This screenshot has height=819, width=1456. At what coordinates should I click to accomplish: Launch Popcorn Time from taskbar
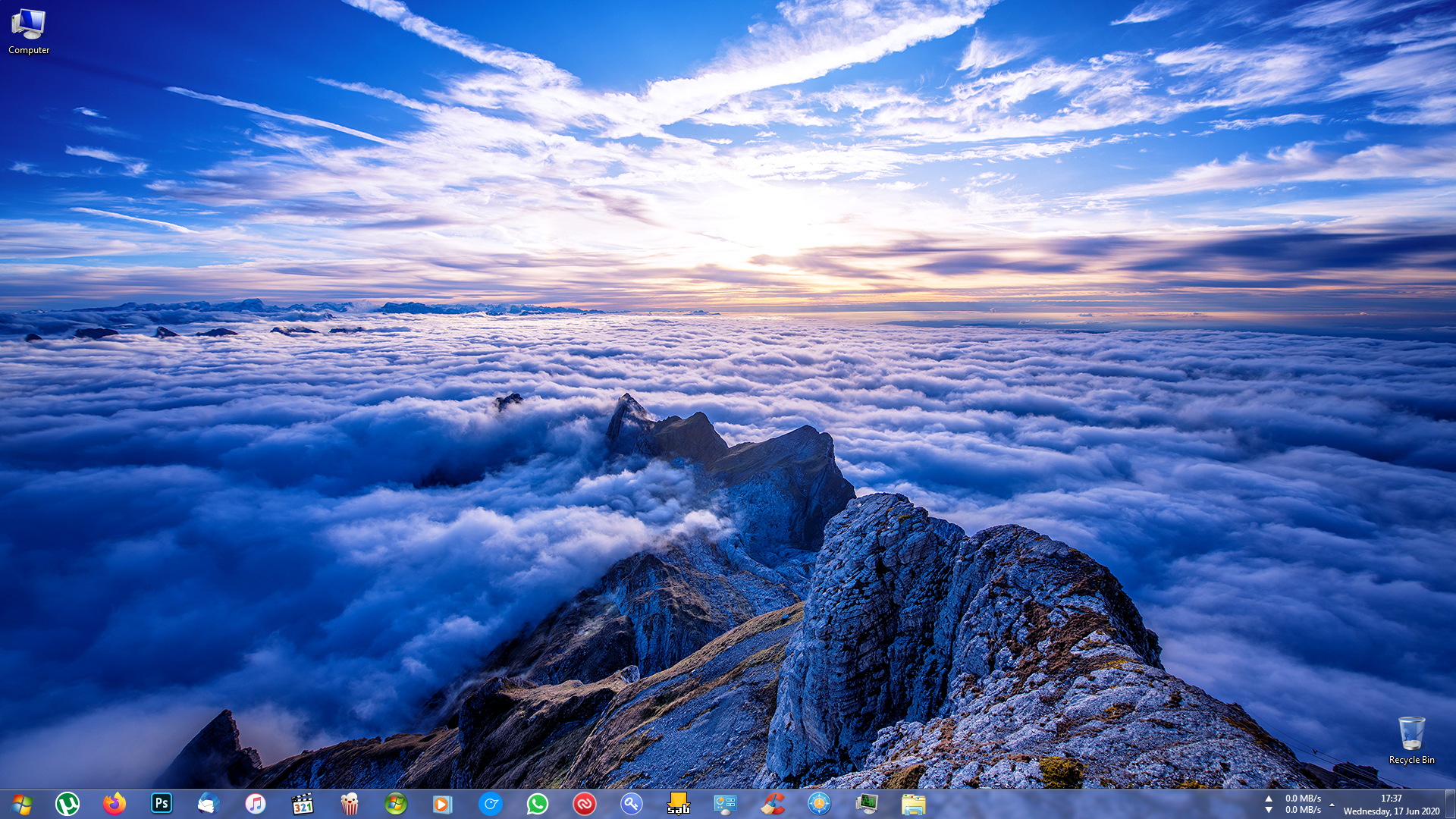350,804
